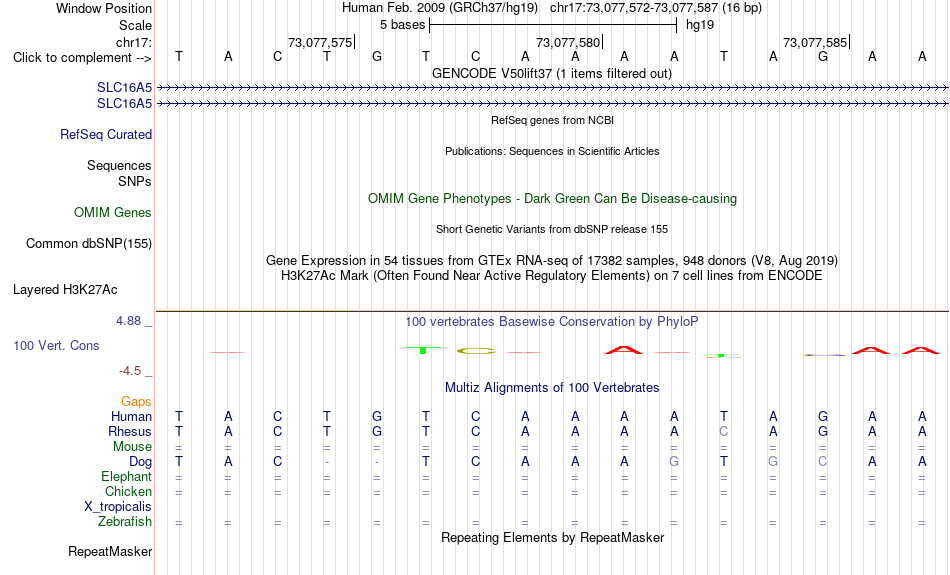950x575 pixels.
Task: Click the 73,077,585 position marker
Action: [x=815, y=42]
